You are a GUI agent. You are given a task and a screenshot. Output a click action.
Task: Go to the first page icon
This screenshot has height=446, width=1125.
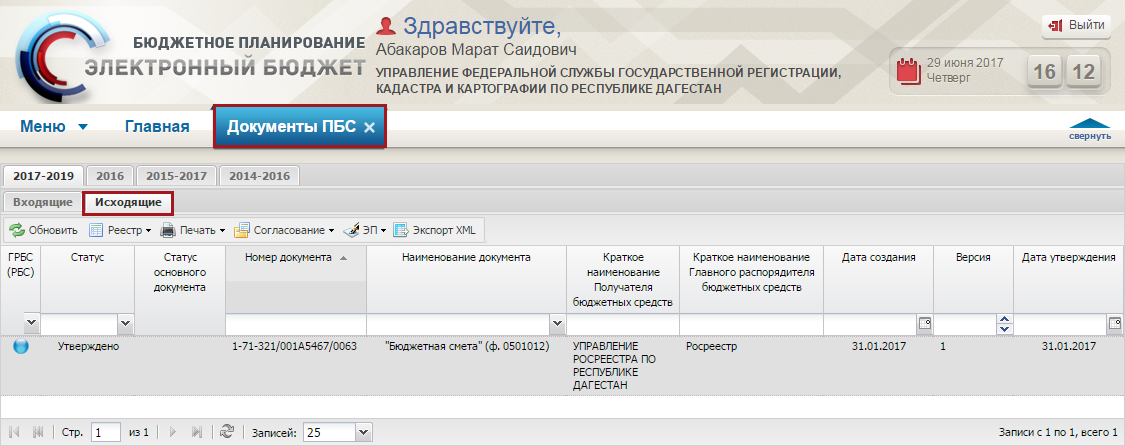tap(14, 432)
